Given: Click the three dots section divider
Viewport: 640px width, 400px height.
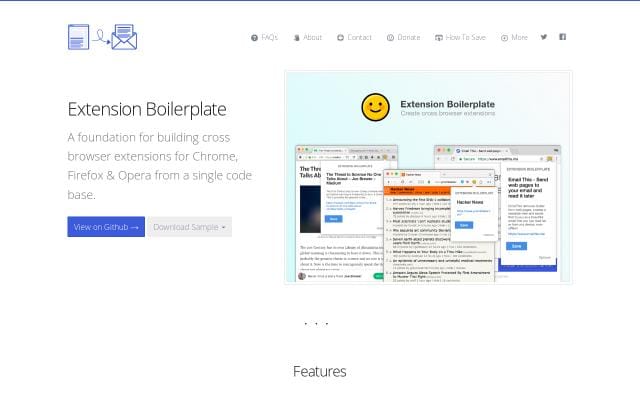Looking at the screenshot, I should tap(316, 324).
